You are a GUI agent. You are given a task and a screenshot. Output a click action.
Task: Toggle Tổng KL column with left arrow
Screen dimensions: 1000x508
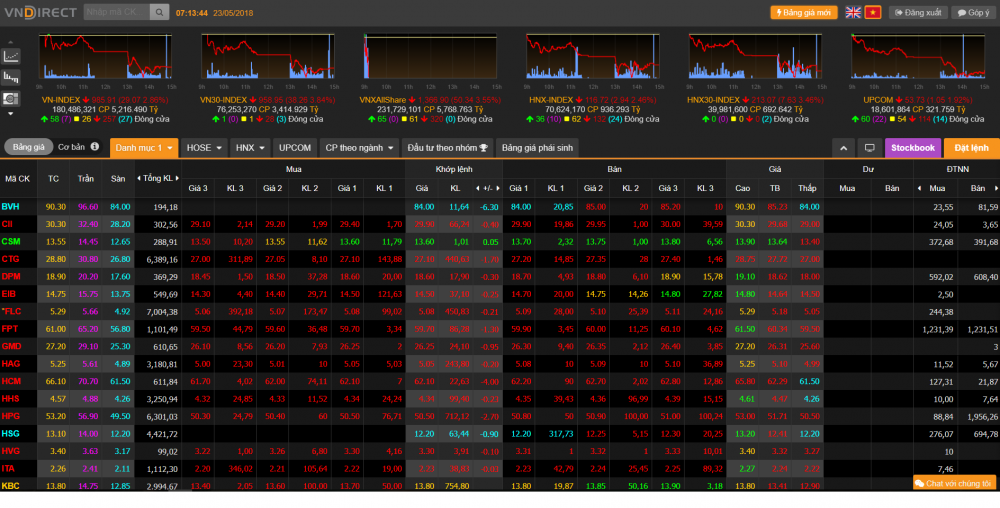[140, 178]
